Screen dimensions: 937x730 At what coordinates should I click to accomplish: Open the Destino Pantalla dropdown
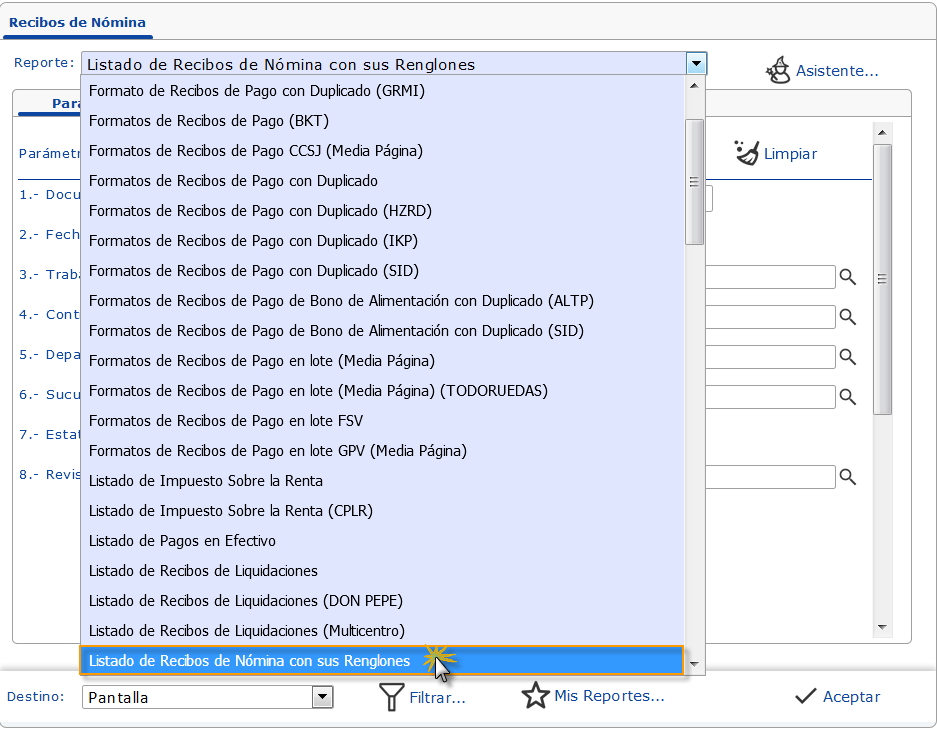click(322, 697)
